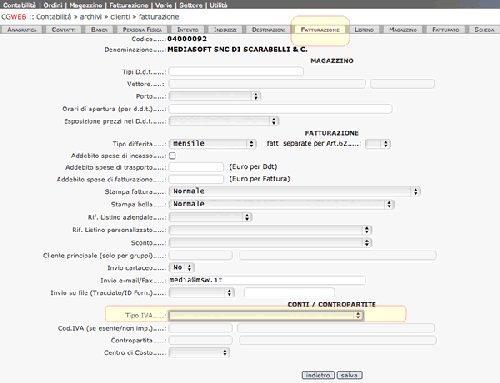Click the salva button
500x383 pixels.
coord(349,375)
